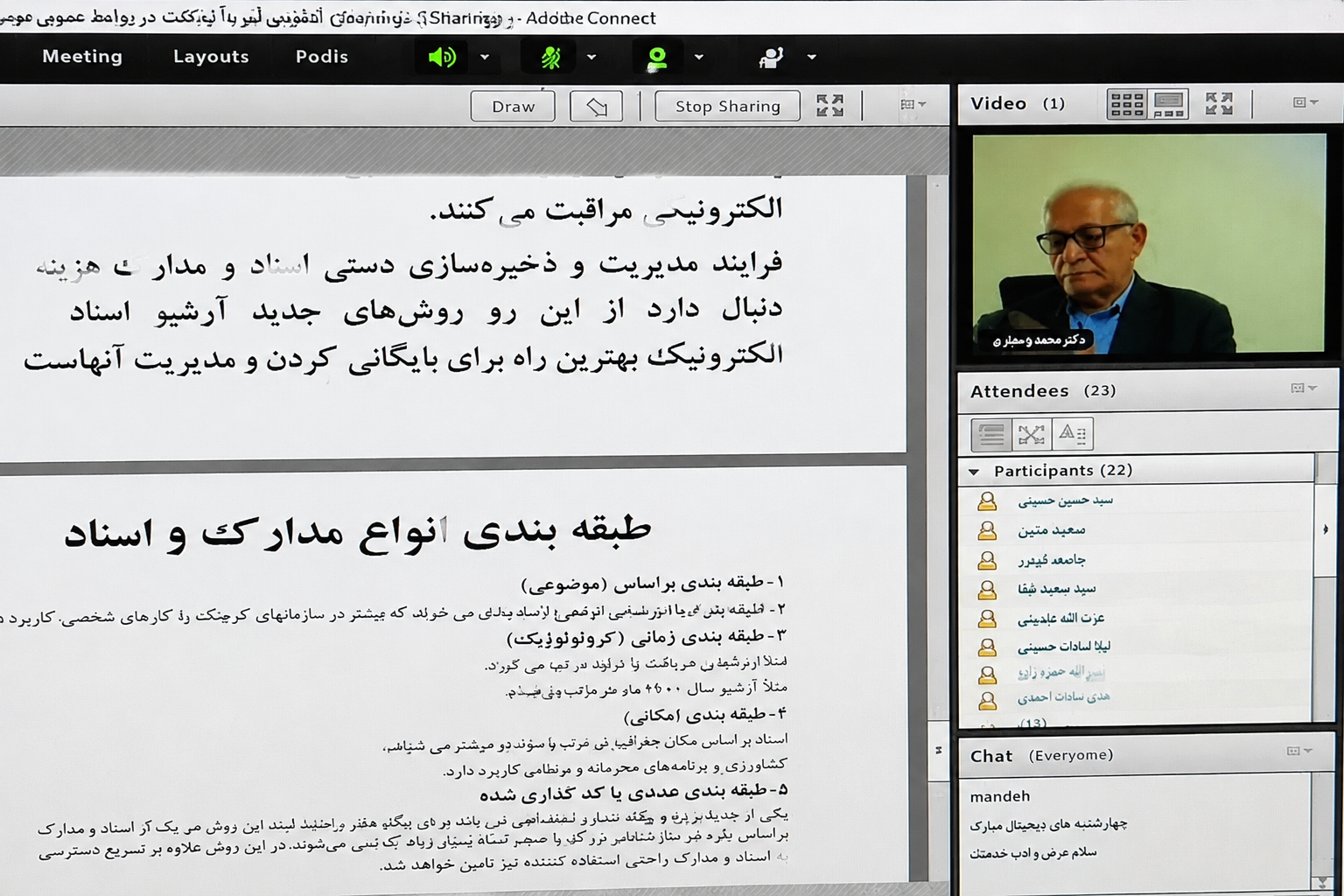Toggle the green webcam button

click(657, 58)
